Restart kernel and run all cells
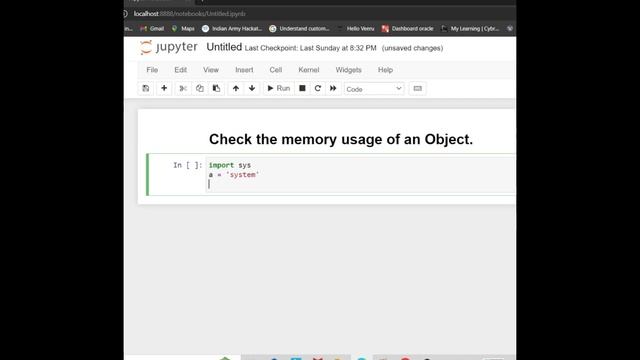The height and width of the screenshot is (360, 640). [333, 89]
